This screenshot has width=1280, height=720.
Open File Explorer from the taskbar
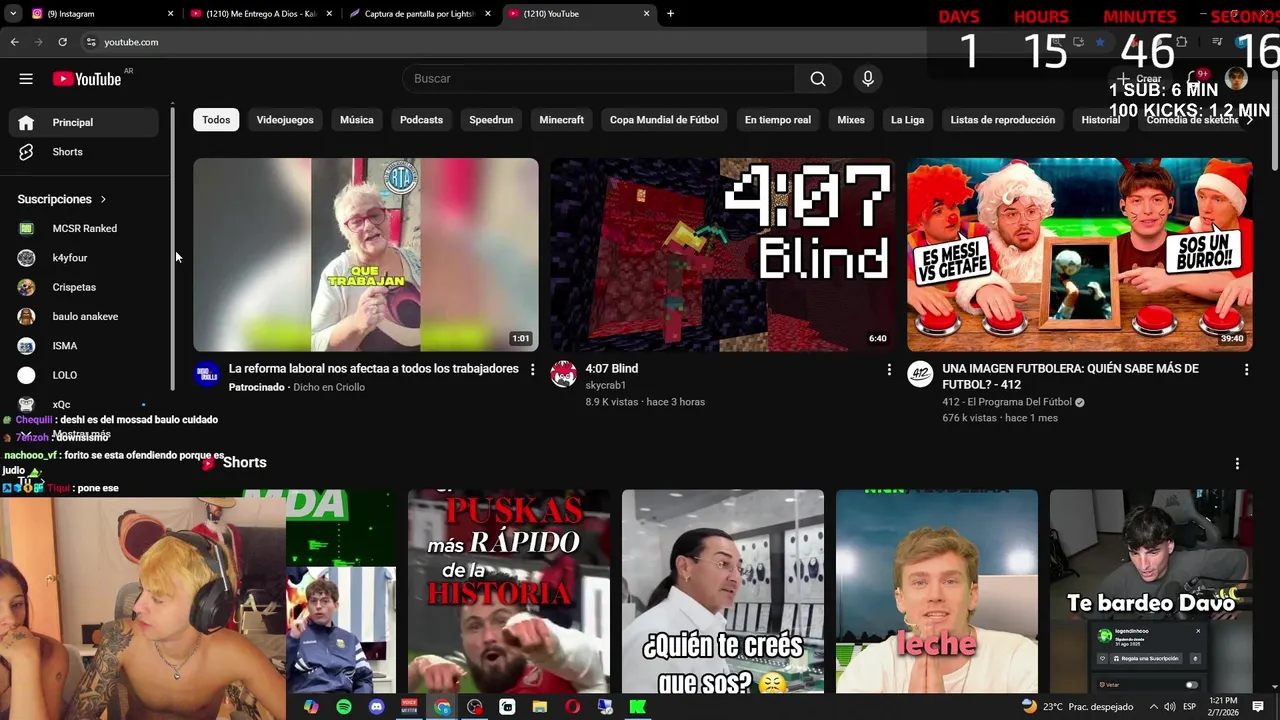tap(540, 707)
